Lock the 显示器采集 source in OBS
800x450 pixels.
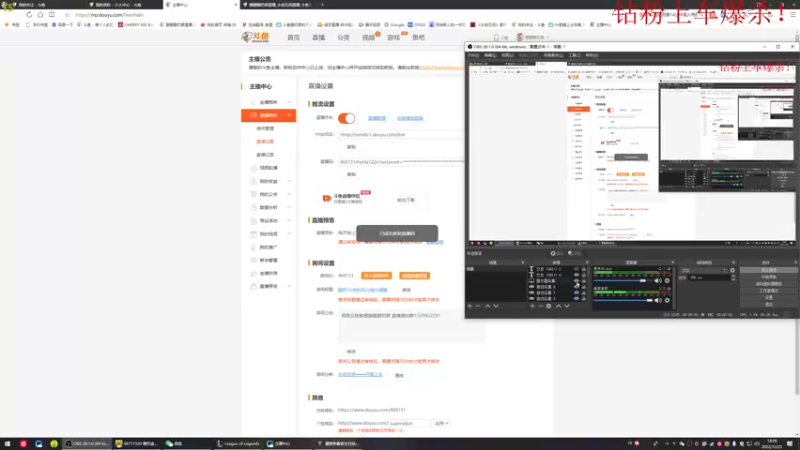pos(584,281)
